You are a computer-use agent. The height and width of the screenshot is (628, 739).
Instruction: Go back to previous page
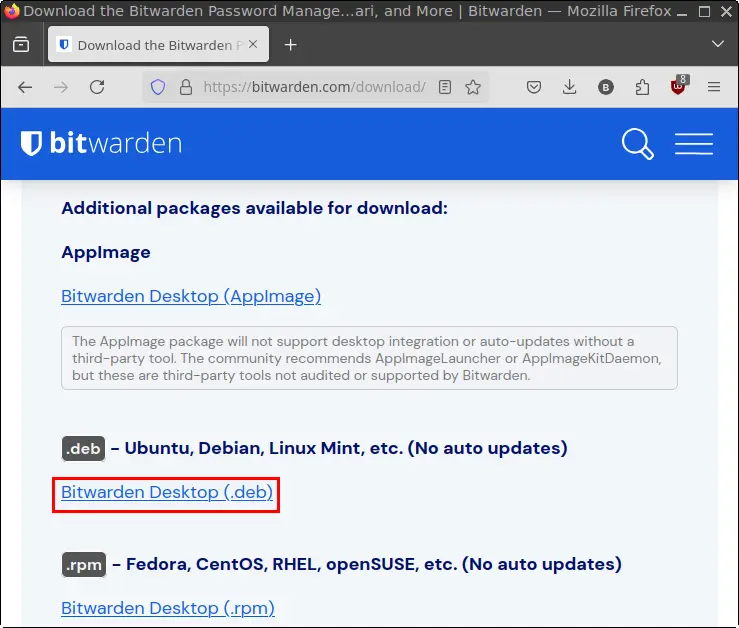tap(25, 87)
